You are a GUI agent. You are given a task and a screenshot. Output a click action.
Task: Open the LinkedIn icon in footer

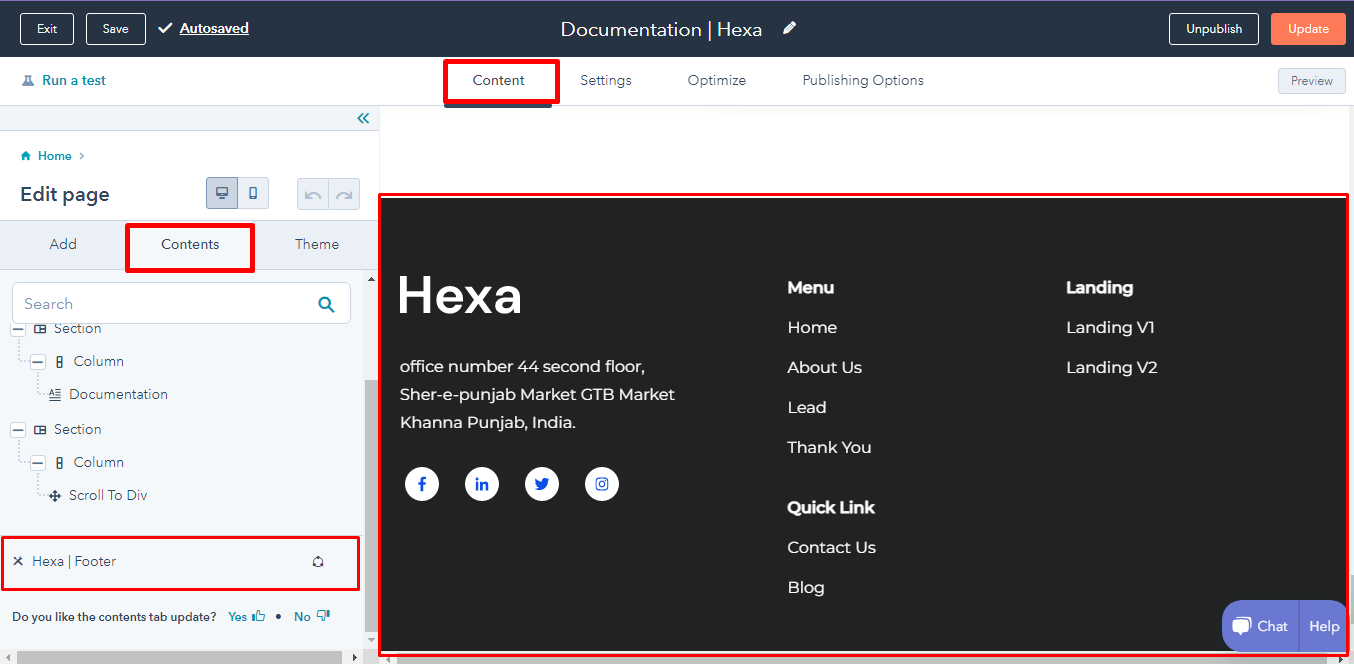[x=482, y=484]
